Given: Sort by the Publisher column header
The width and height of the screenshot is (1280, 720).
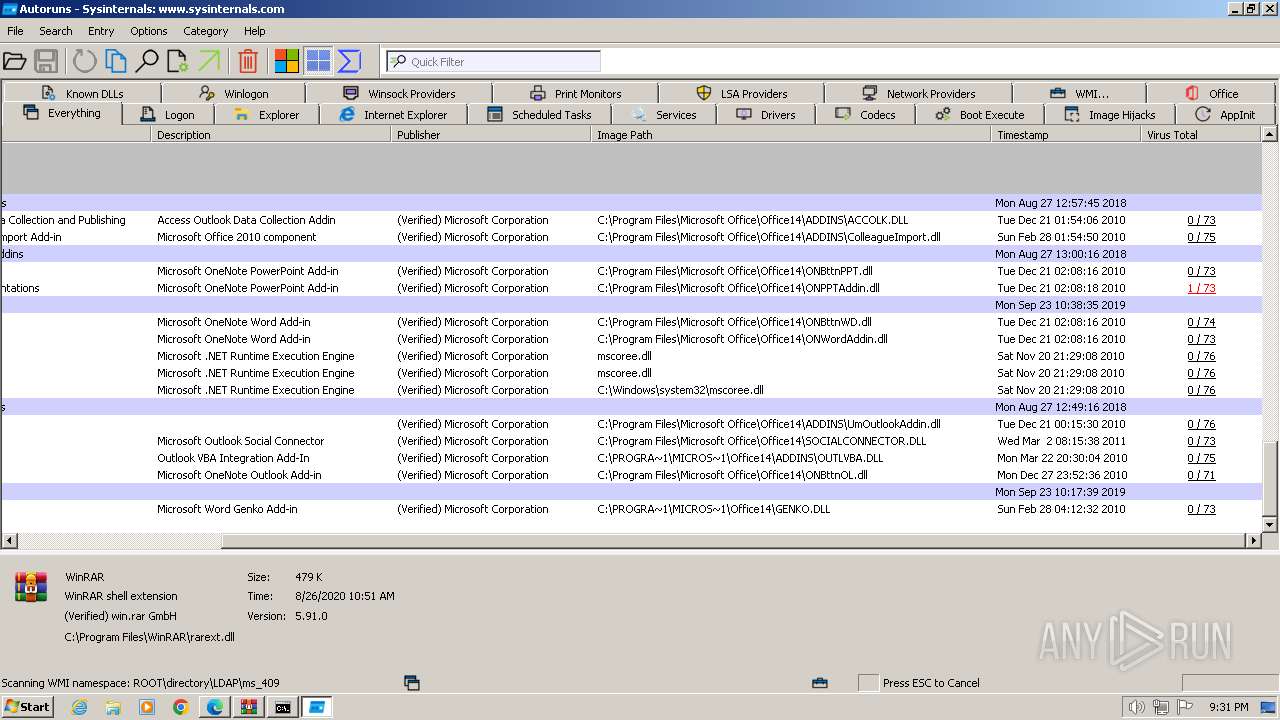Looking at the screenshot, I should coord(491,134).
